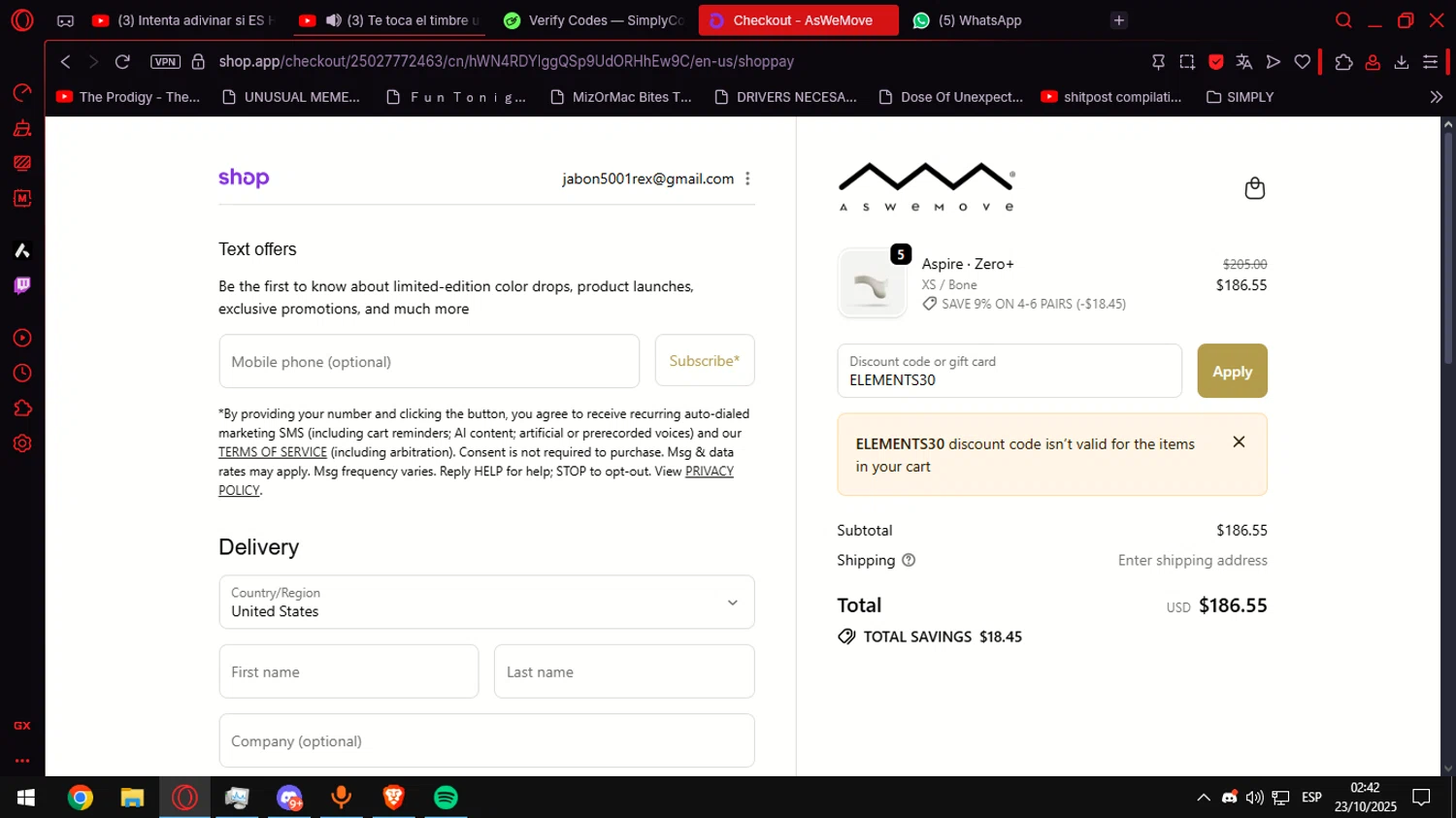Reload the checkout page
Image resolution: width=1456 pixels, height=818 pixels.
pyautogui.click(x=122, y=61)
